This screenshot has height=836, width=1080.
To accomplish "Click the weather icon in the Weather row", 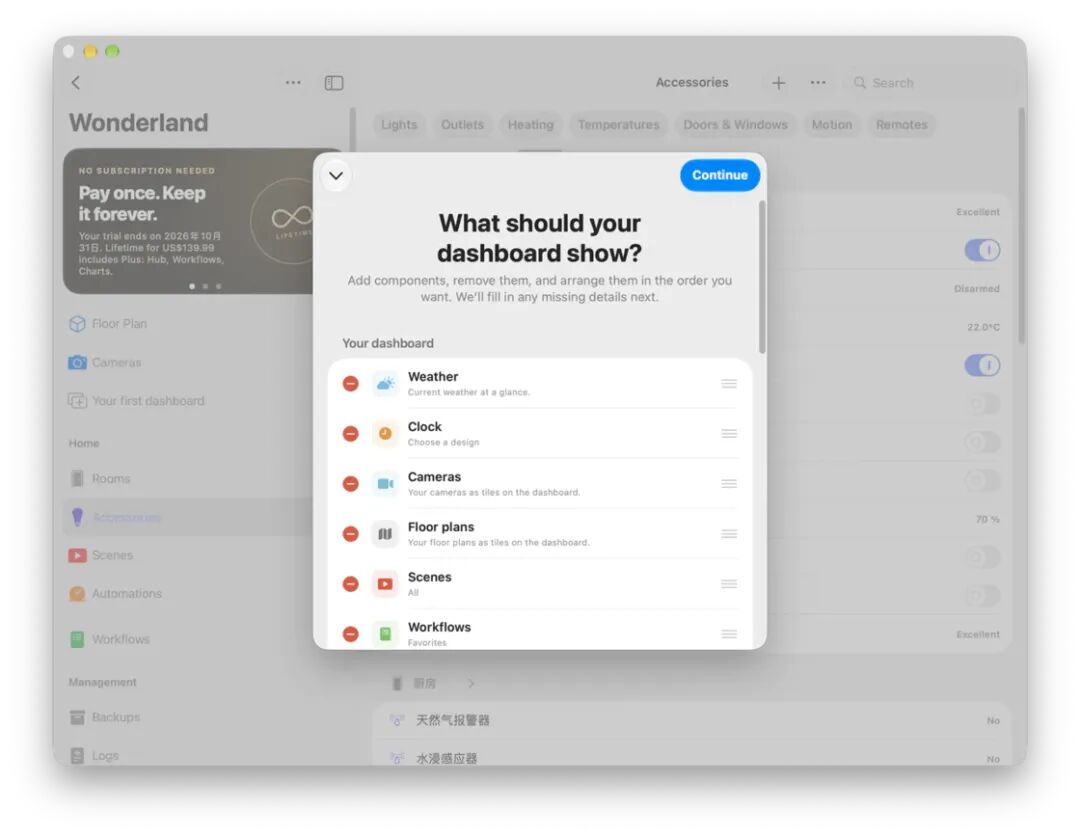I will click(x=385, y=384).
